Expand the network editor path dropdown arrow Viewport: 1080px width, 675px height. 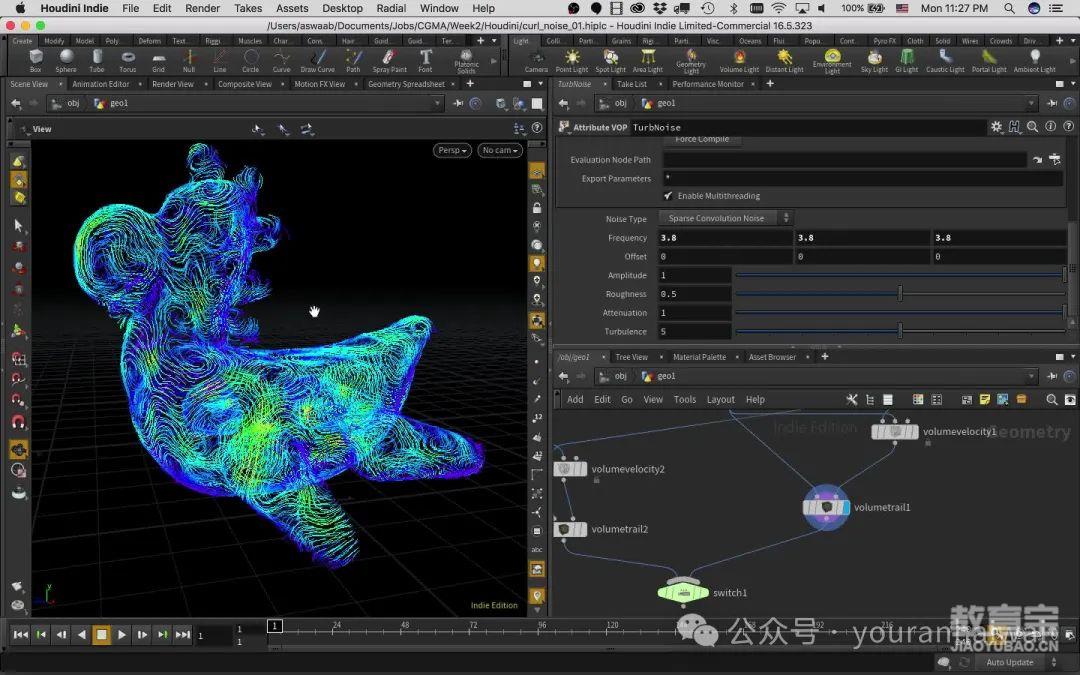coord(1032,376)
